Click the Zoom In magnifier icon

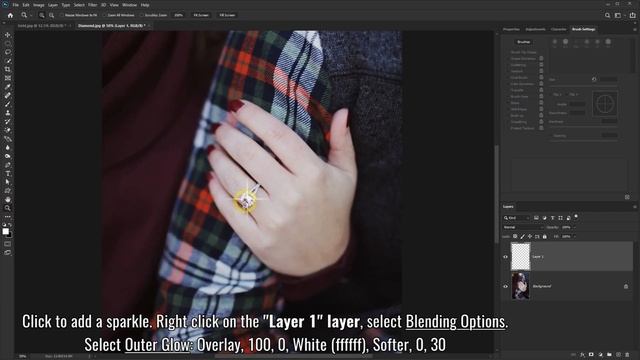42,15
